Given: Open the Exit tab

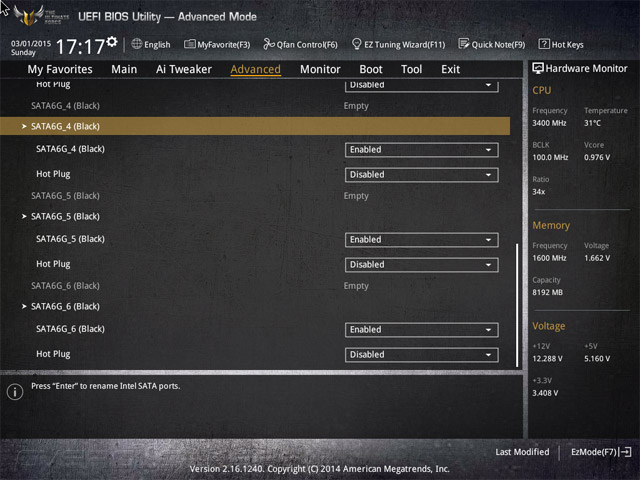Looking at the screenshot, I should [x=451, y=69].
